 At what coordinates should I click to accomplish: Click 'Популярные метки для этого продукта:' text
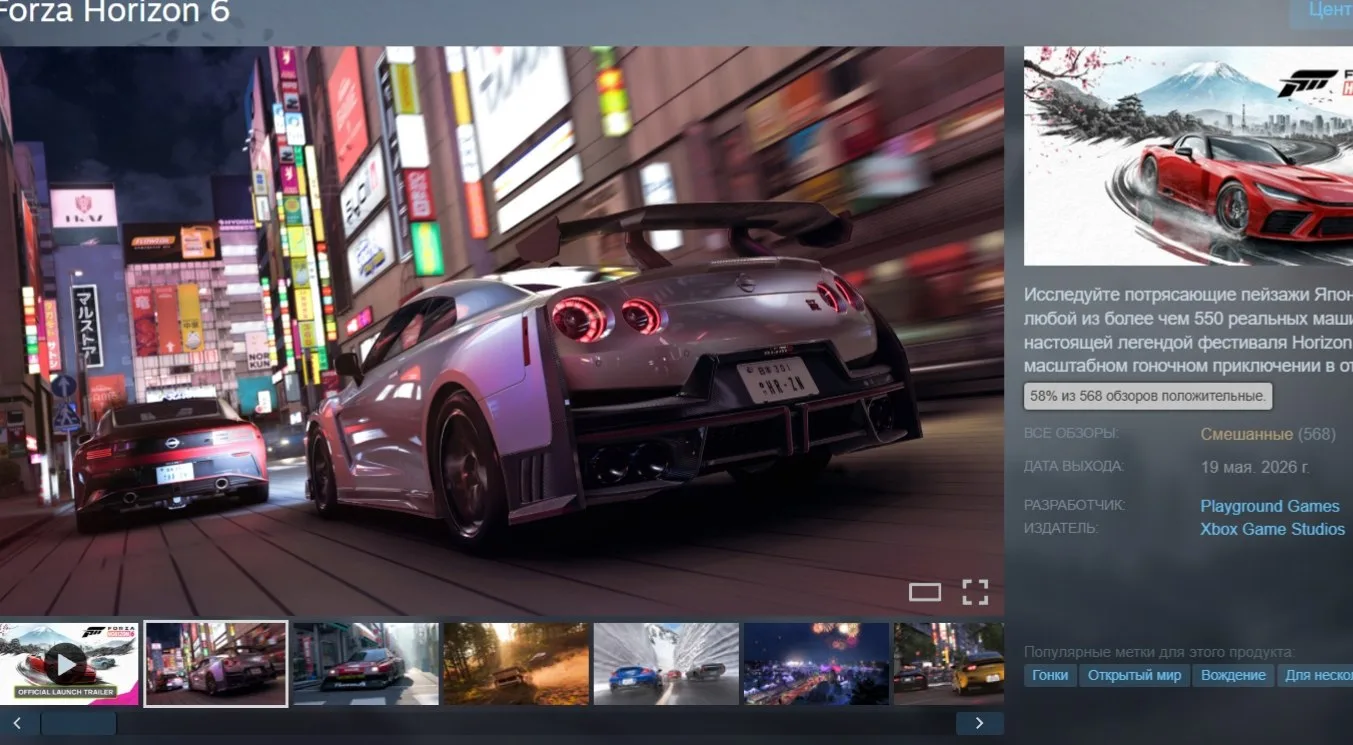tap(1158, 652)
